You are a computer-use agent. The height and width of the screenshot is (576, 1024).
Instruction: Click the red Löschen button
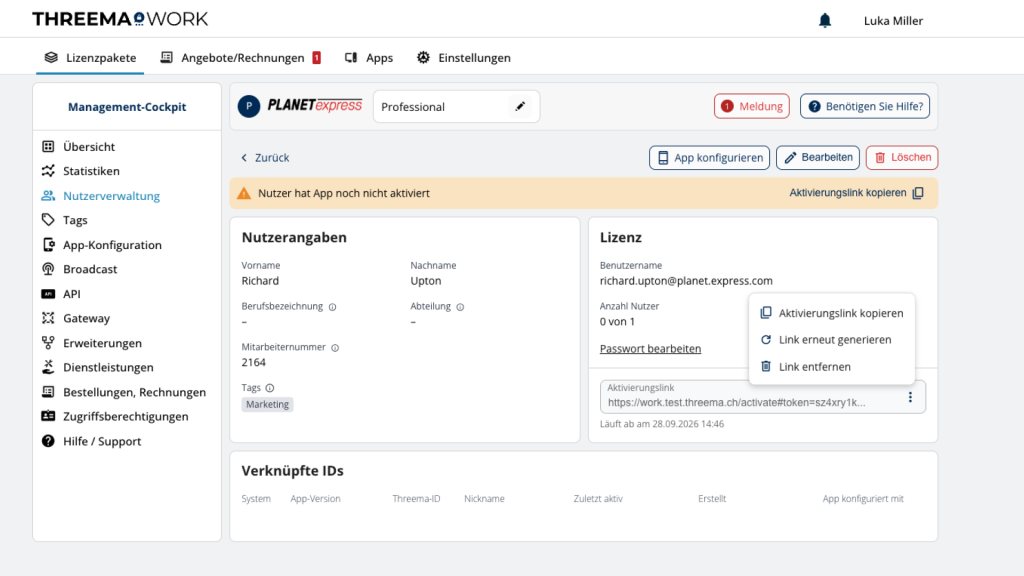[902, 157]
